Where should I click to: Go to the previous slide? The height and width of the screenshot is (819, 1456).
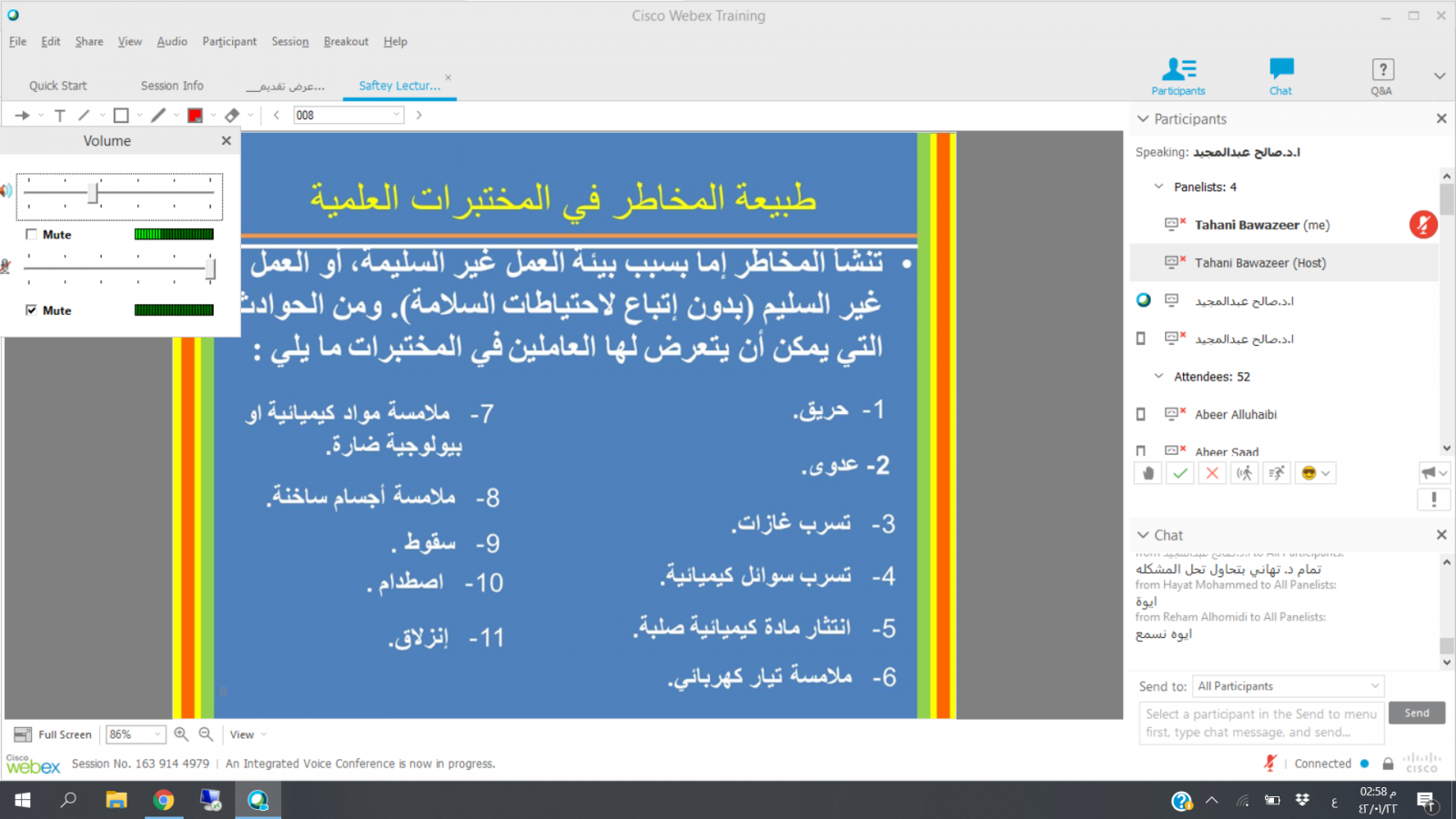click(x=277, y=116)
